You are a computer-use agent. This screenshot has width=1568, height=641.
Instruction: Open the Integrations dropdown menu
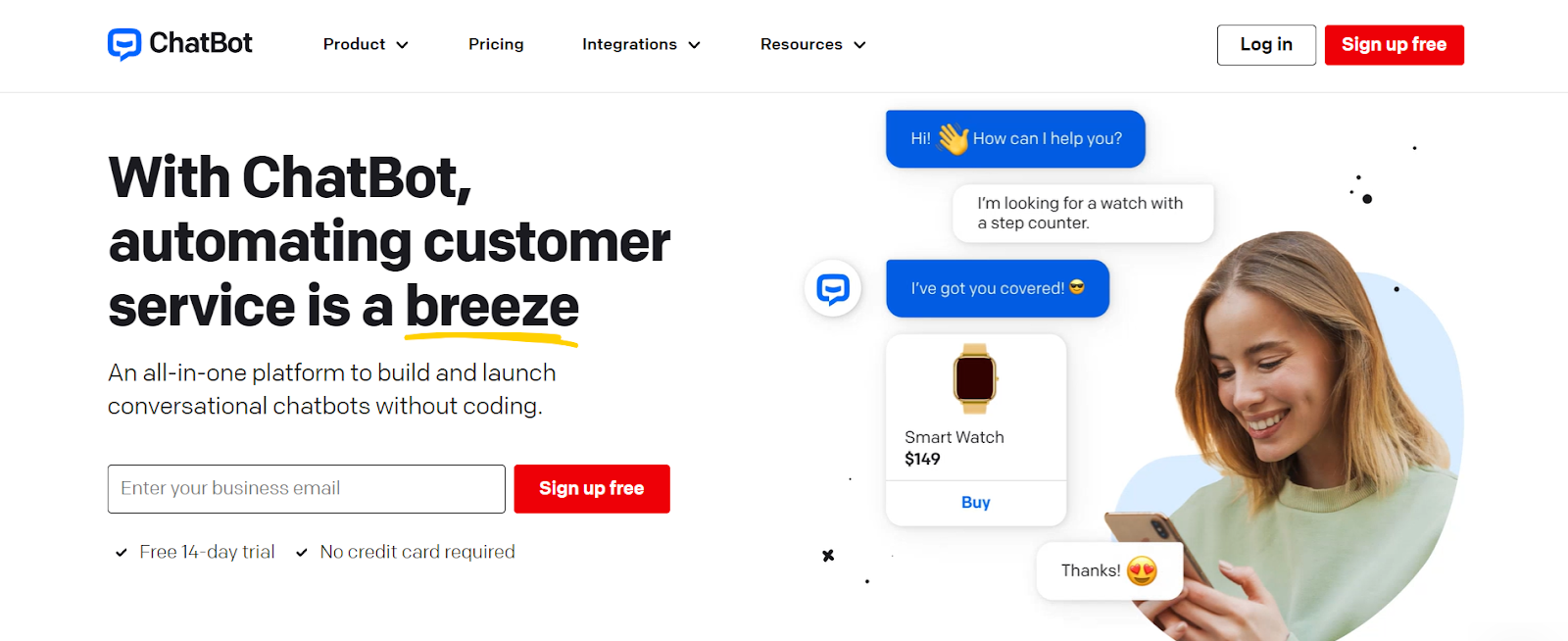pyautogui.click(x=641, y=45)
